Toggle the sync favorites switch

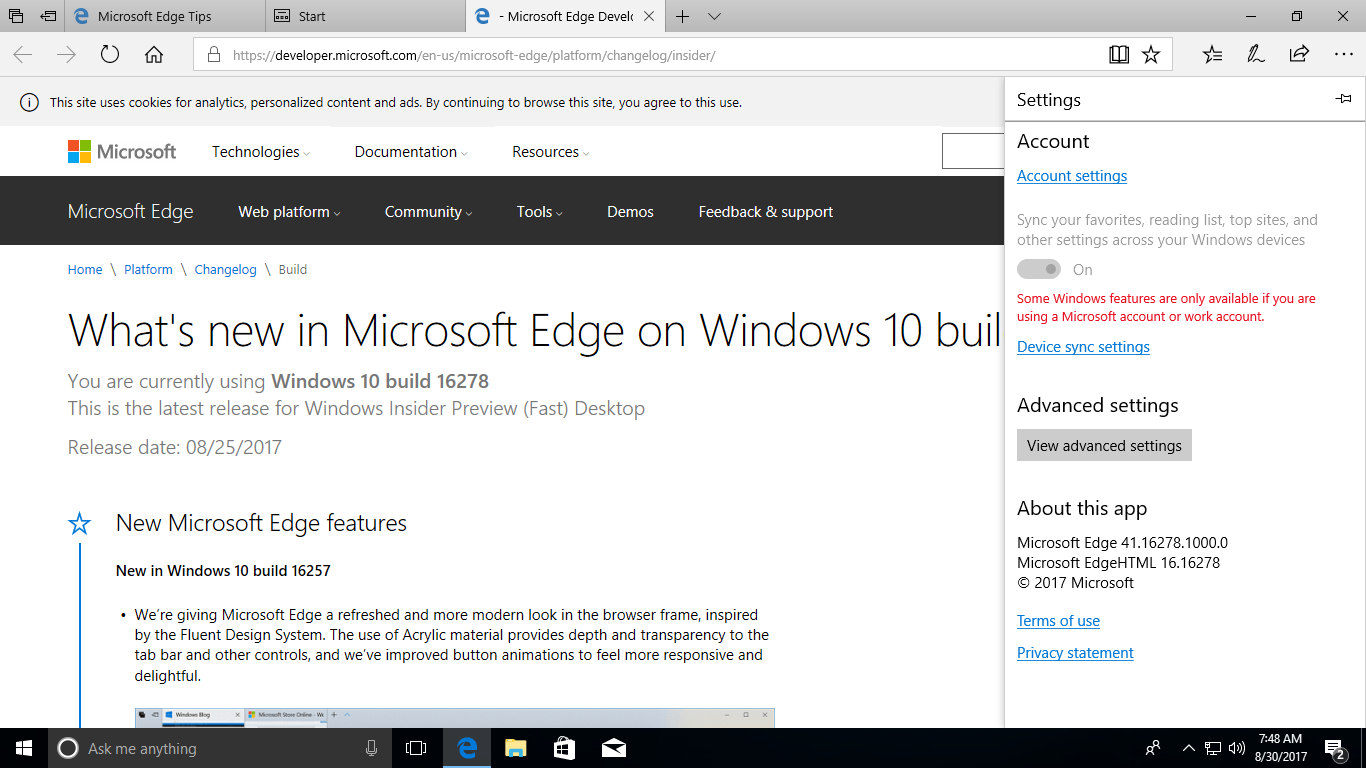[x=1039, y=269]
